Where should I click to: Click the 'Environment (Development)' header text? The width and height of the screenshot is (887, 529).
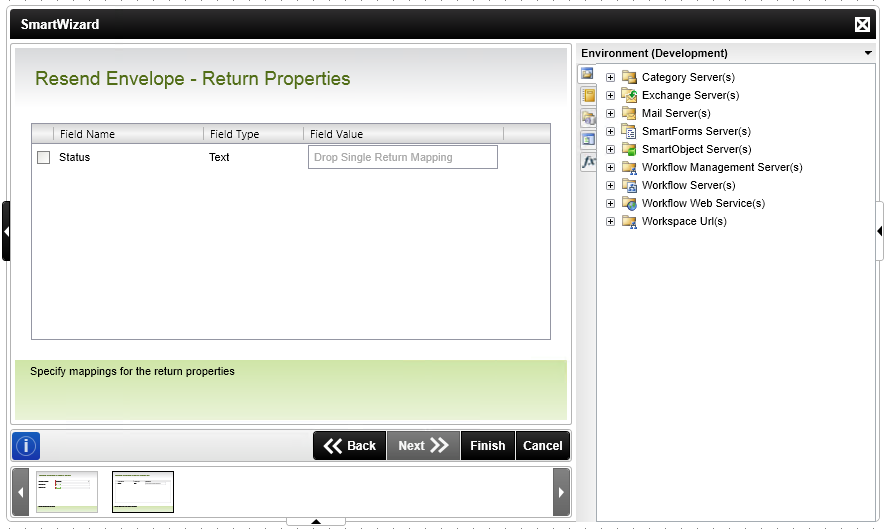pyautogui.click(x=655, y=53)
